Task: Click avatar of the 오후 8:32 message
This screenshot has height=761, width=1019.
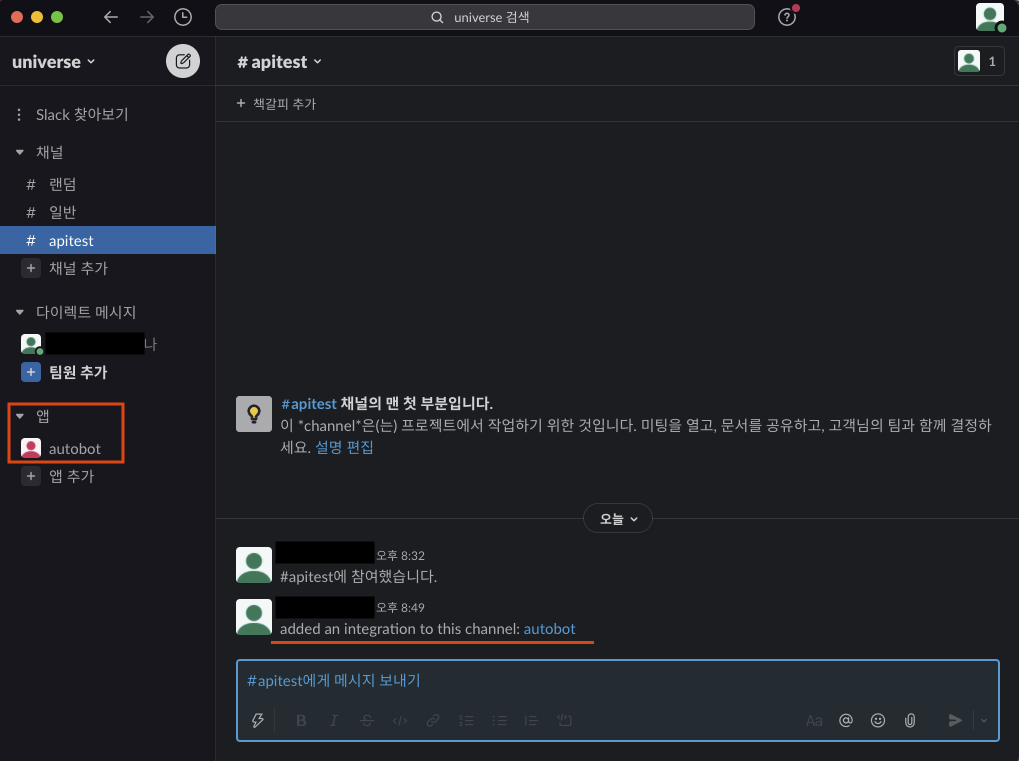Action: 253,565
